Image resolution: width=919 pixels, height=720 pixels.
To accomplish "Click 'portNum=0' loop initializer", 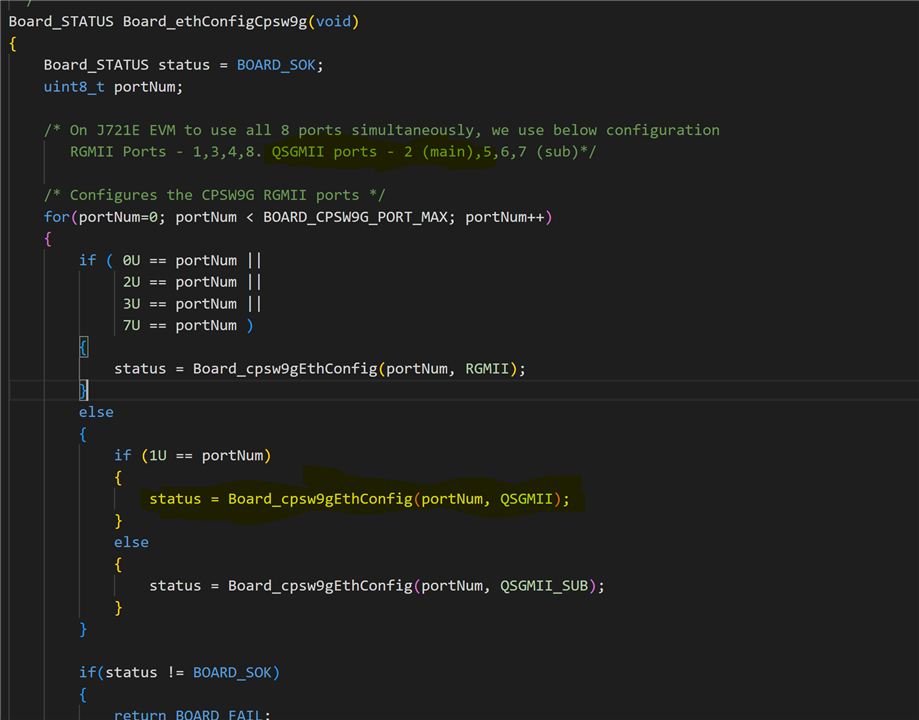I will coord(118,217).
